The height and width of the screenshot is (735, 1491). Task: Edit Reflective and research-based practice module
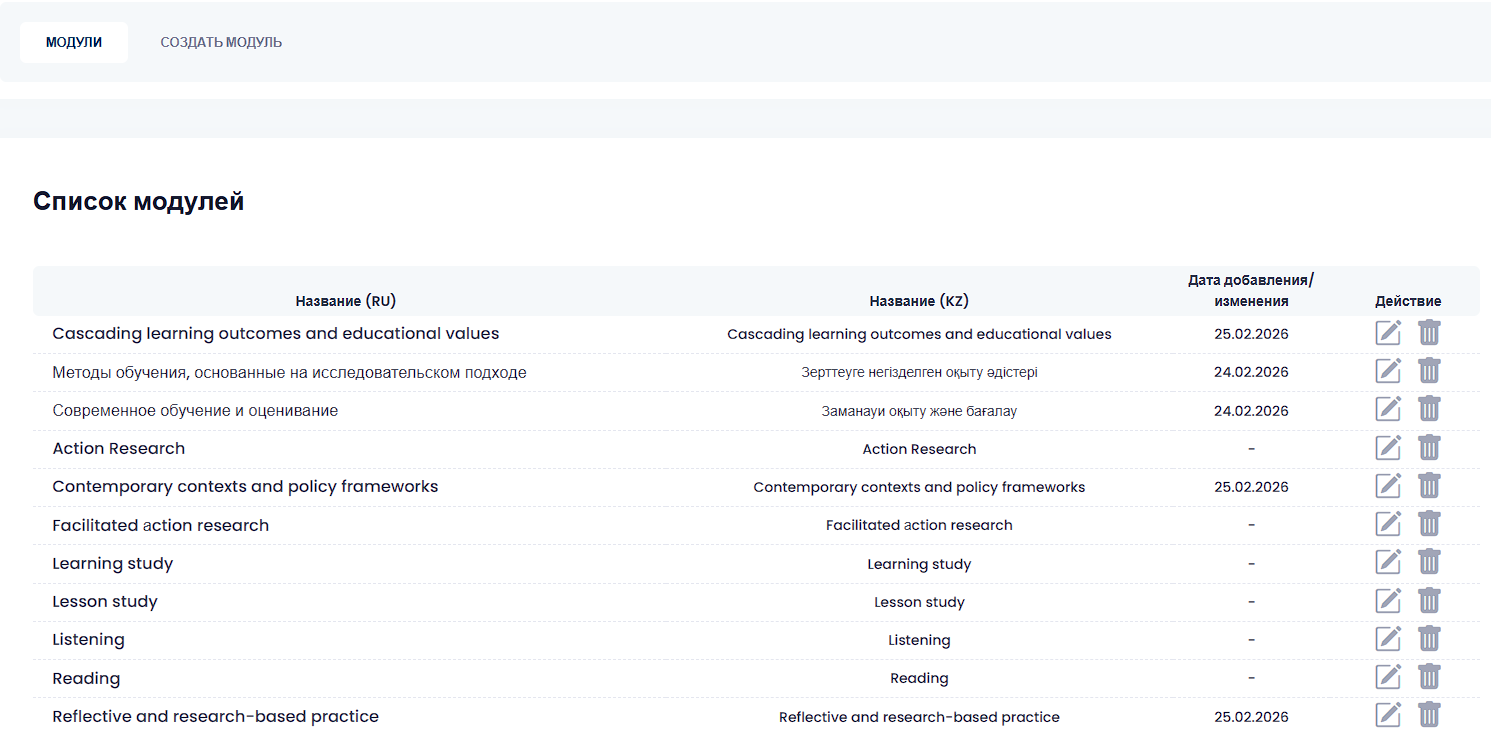tap(1388, 715)
